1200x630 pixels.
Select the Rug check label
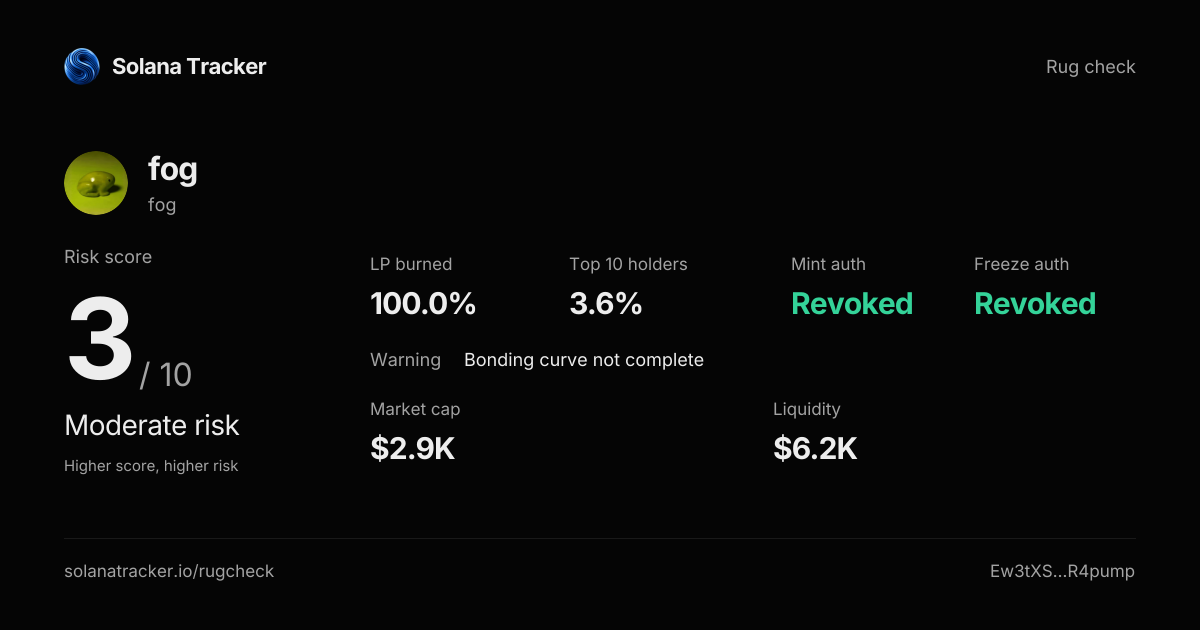tap(1091, 67)
